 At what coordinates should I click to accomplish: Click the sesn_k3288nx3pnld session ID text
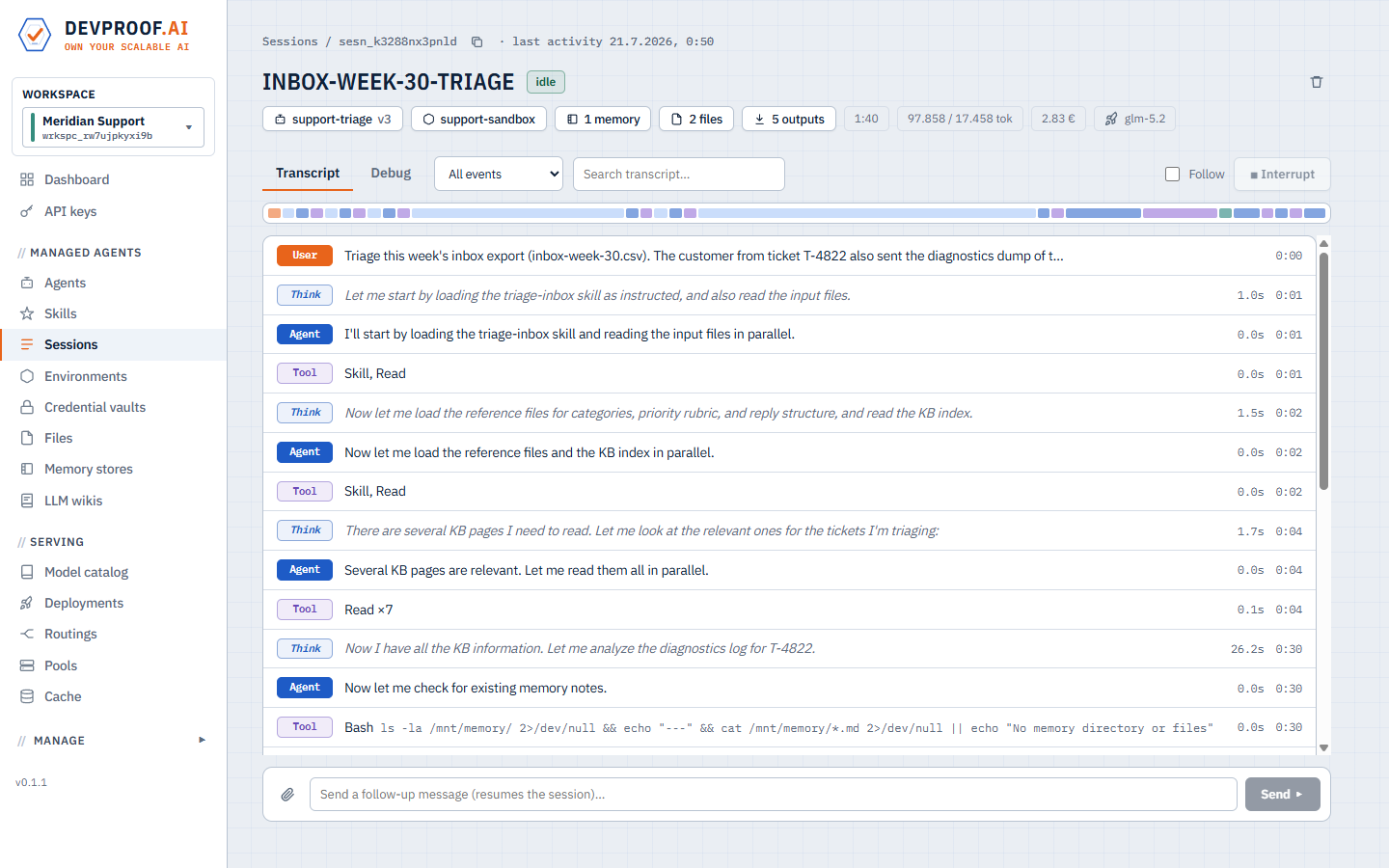[397, 41]
